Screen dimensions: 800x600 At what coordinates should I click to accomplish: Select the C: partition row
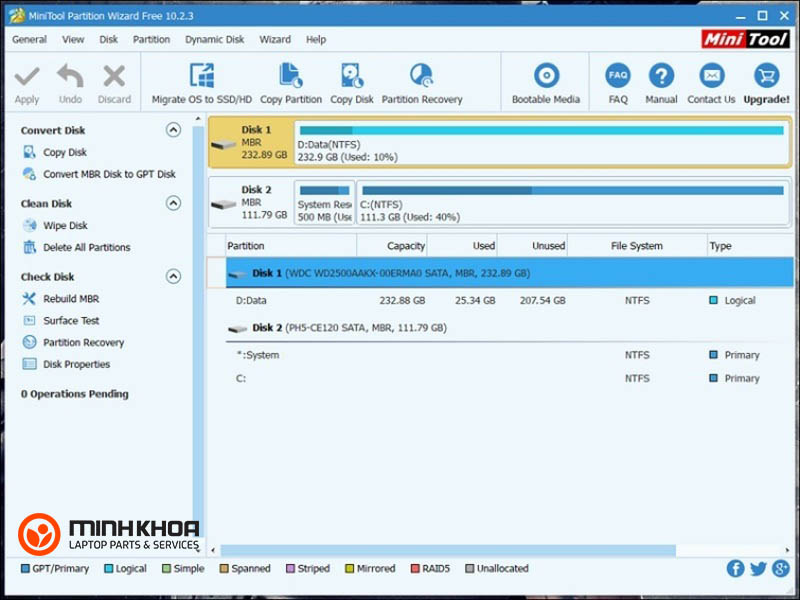point(509,379)
